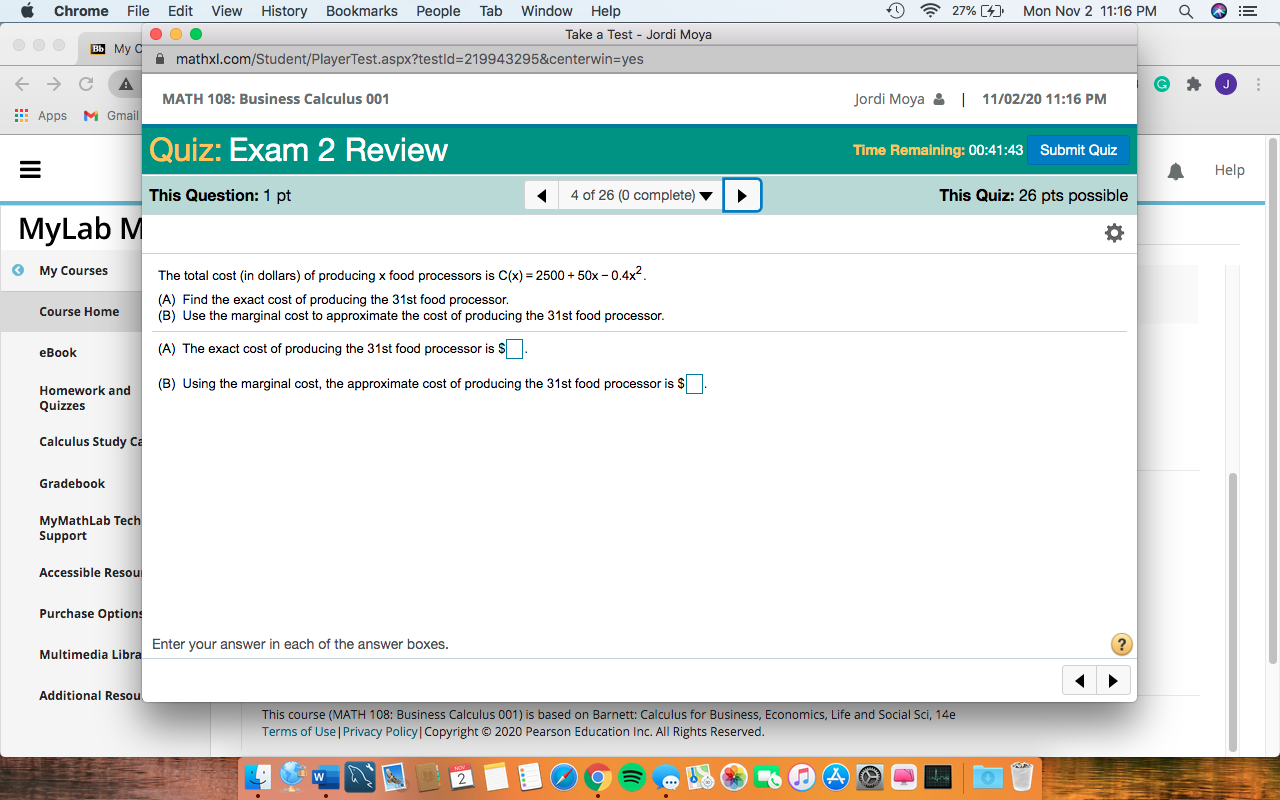The height and width of the screenshot is (800, 1280).
Task: Click the Siri icon in the menu bar
Action: pos(1218,11)
